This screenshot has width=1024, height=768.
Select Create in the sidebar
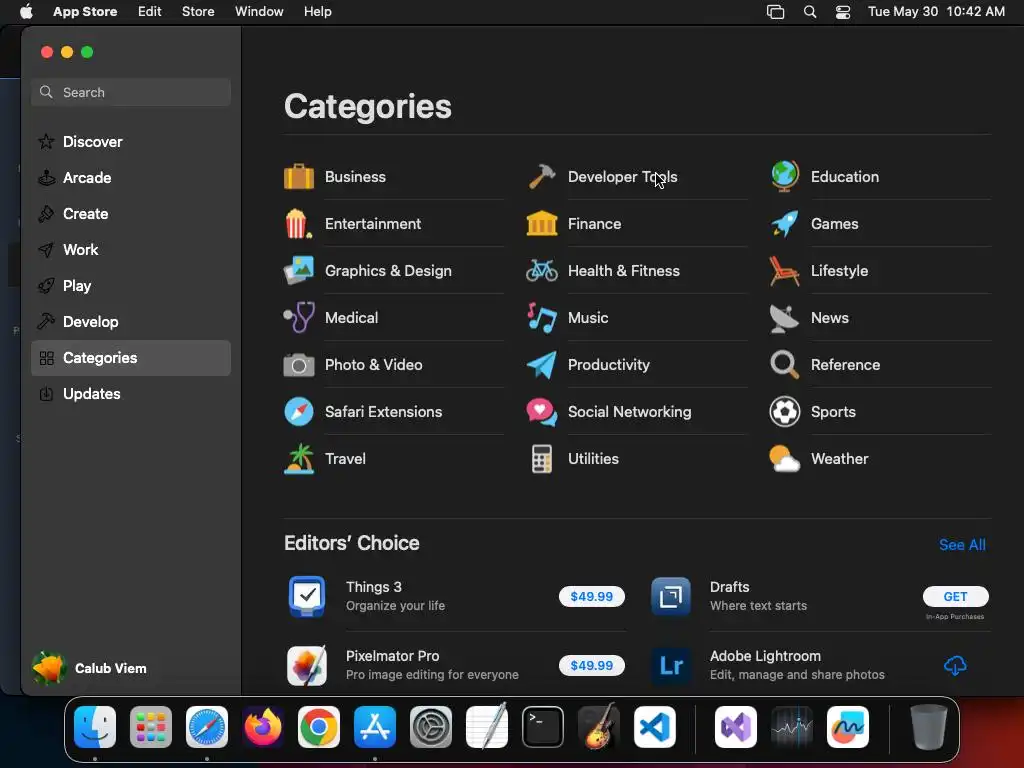131,214
